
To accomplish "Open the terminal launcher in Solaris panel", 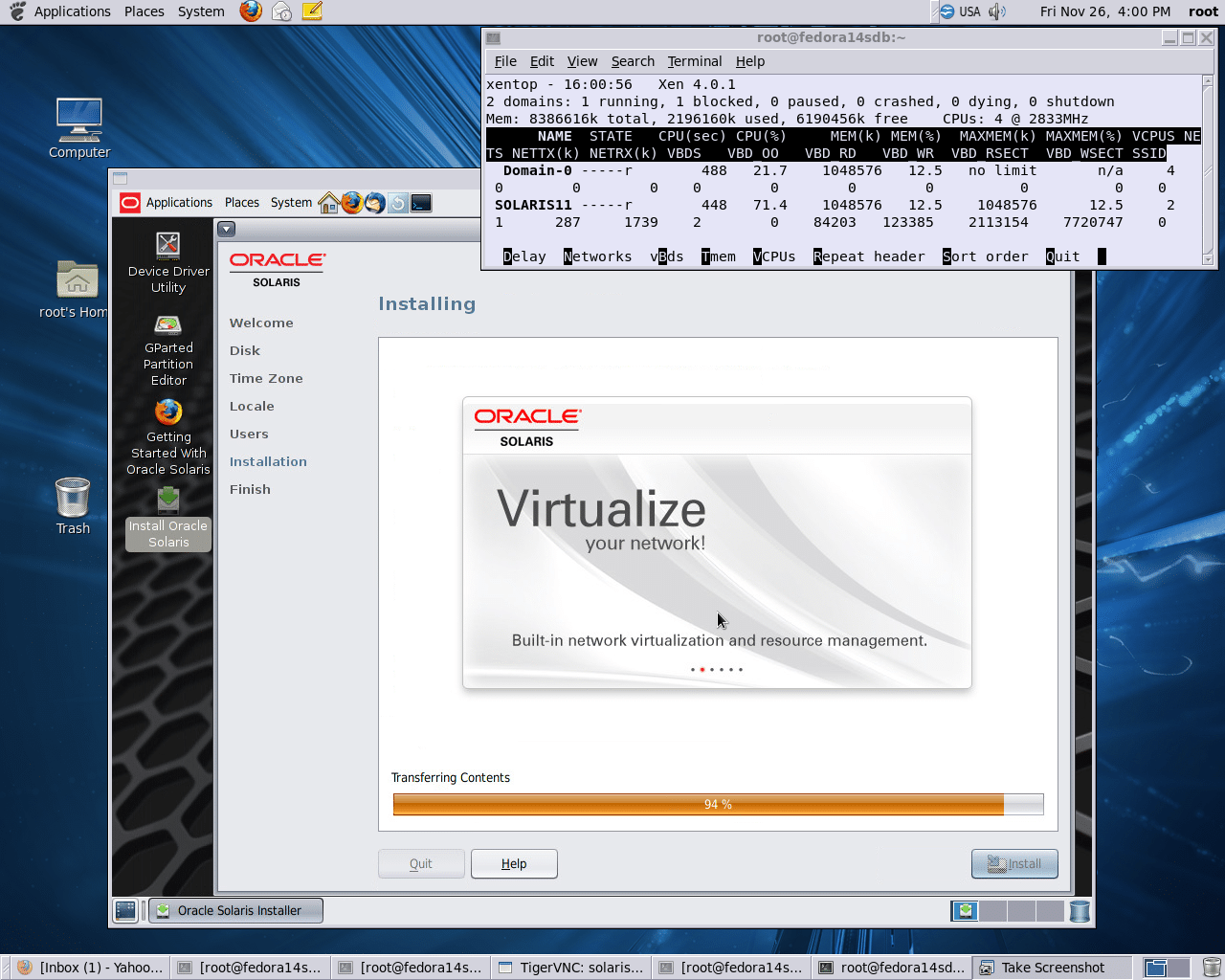I will [421, 203].
